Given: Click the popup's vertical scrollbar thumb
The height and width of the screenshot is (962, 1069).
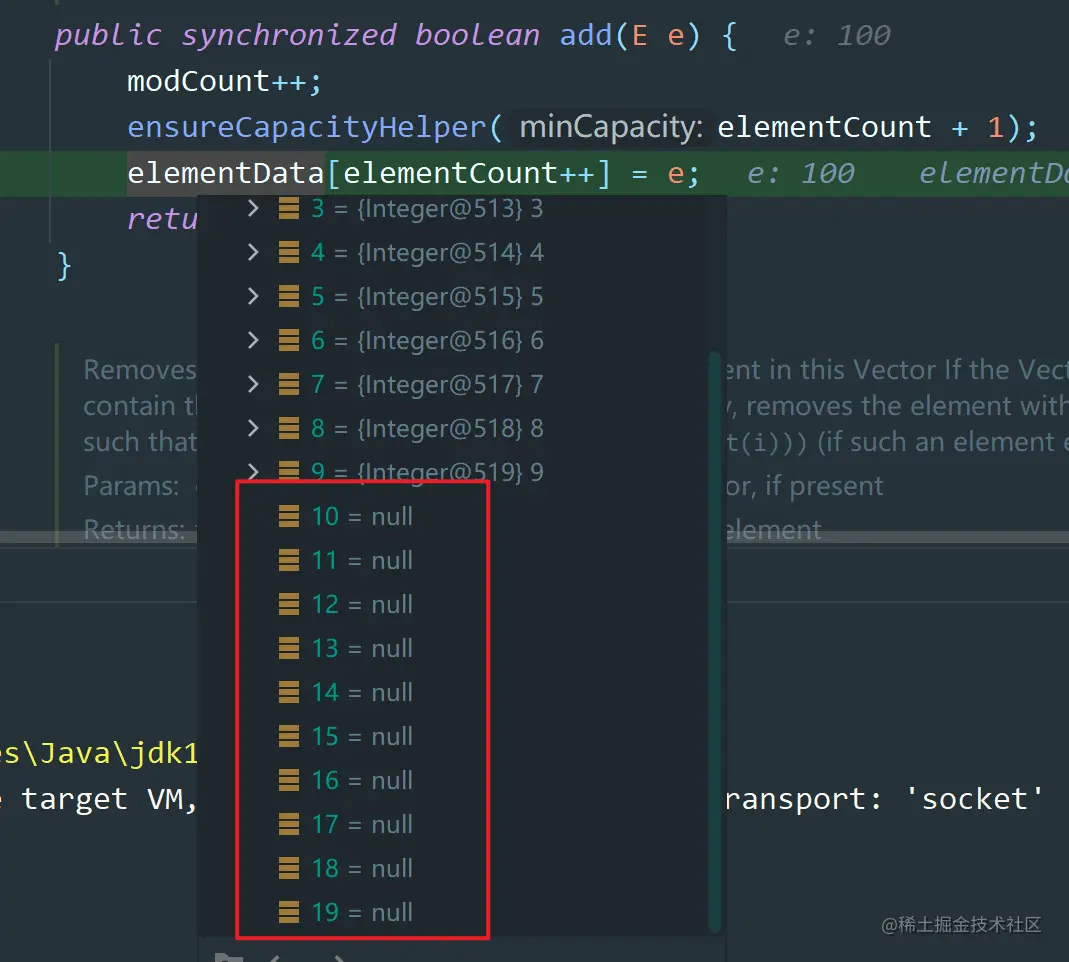Looking at the screenshot, I should click(715, 641).
